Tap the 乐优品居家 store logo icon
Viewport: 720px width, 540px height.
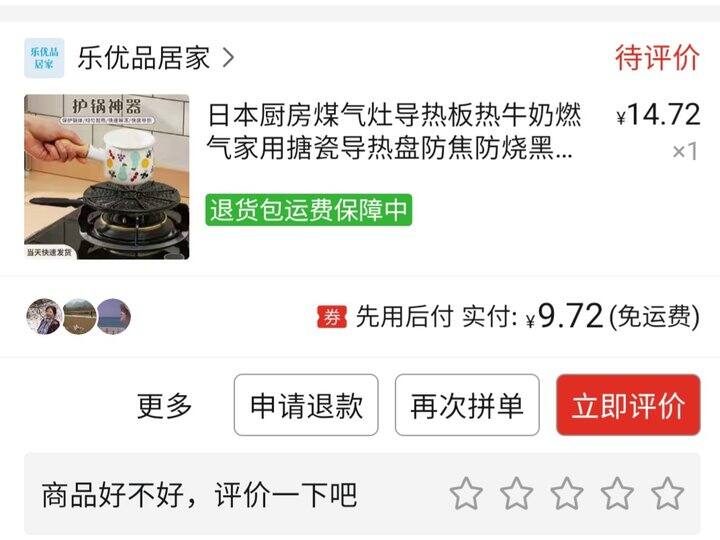(44, 58)
